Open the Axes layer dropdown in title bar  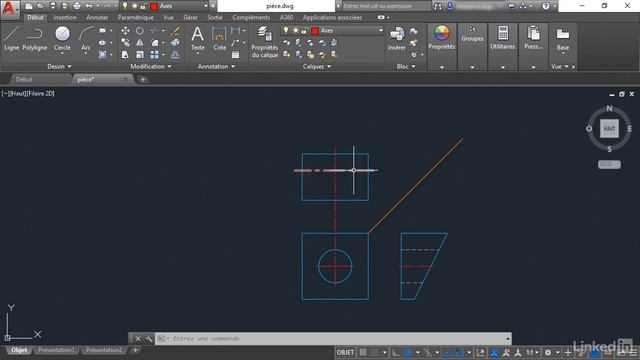(x=206, y=6)
